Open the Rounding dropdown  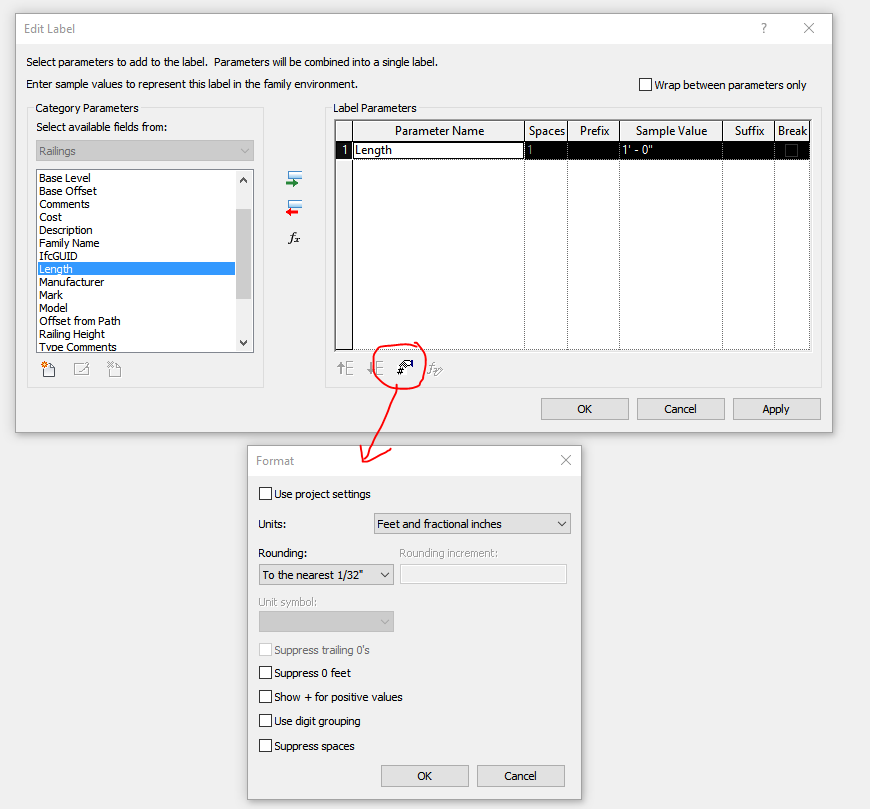pos(326,575)
